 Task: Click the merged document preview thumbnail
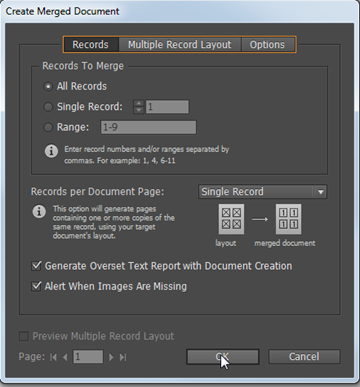(289, 219)
